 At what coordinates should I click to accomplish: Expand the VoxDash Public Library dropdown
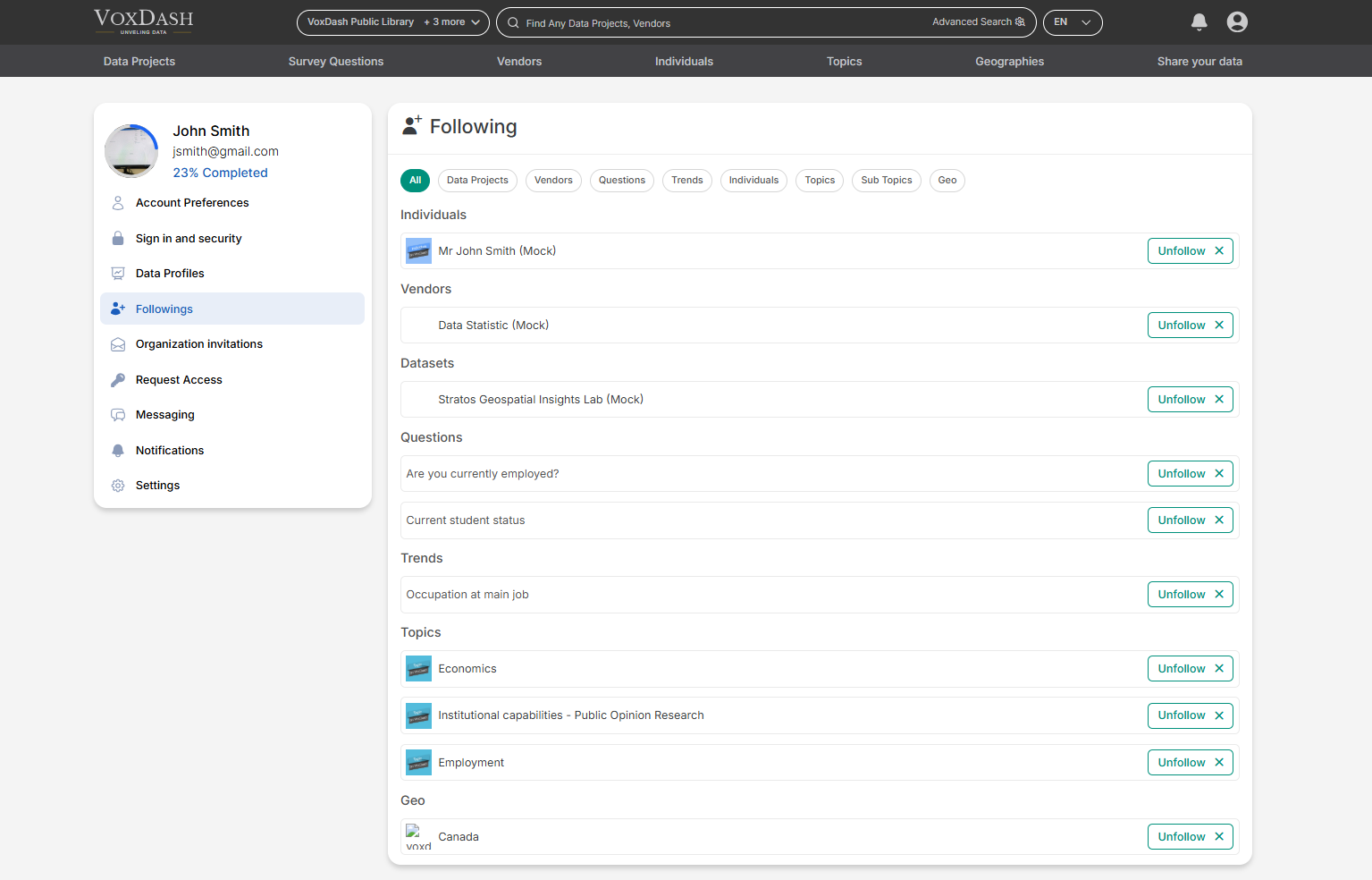tap(393, 22)
